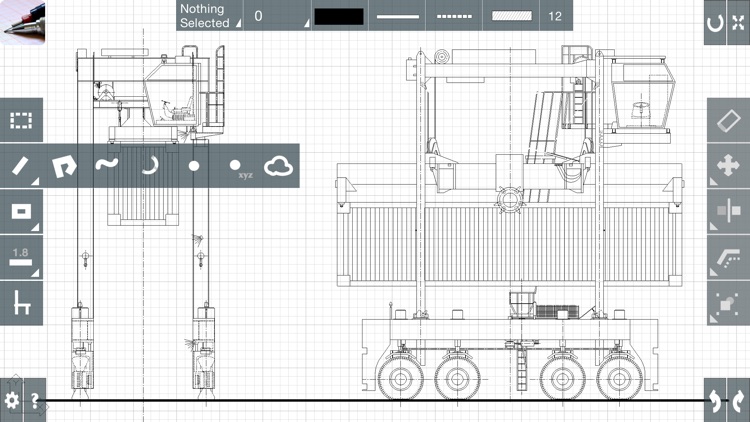This screenshot has width=750, height=422.
Task: Choose the dashed line style option
Action: (x=454, y=16)
